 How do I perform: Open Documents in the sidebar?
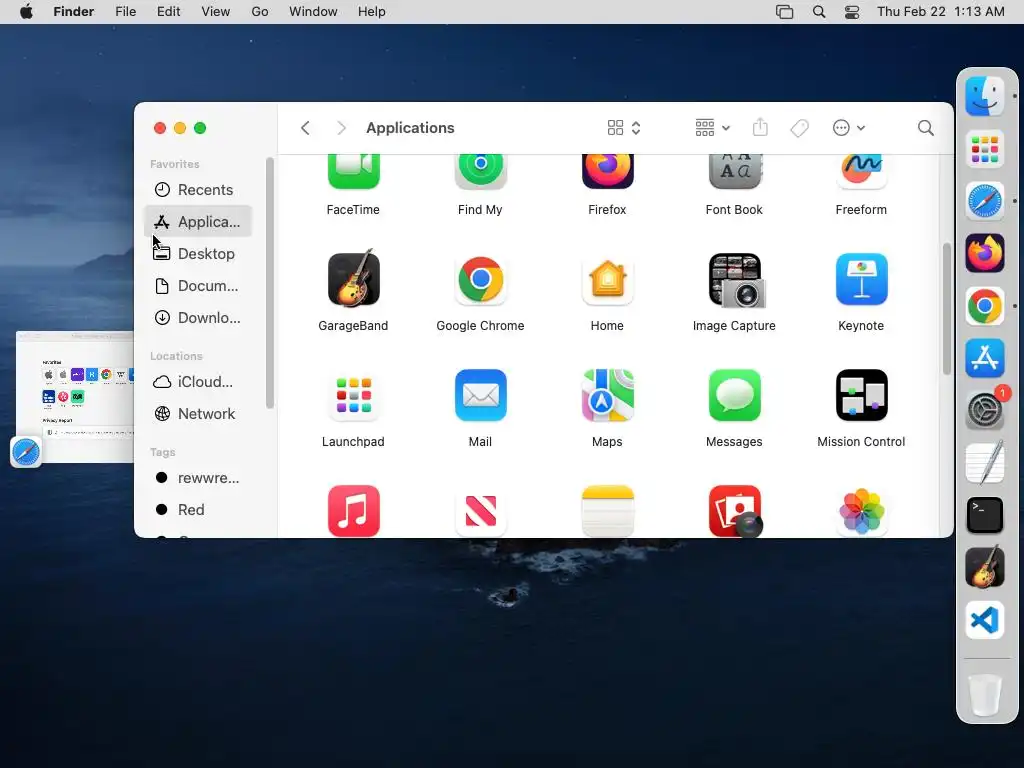click(x=197, y=285)
